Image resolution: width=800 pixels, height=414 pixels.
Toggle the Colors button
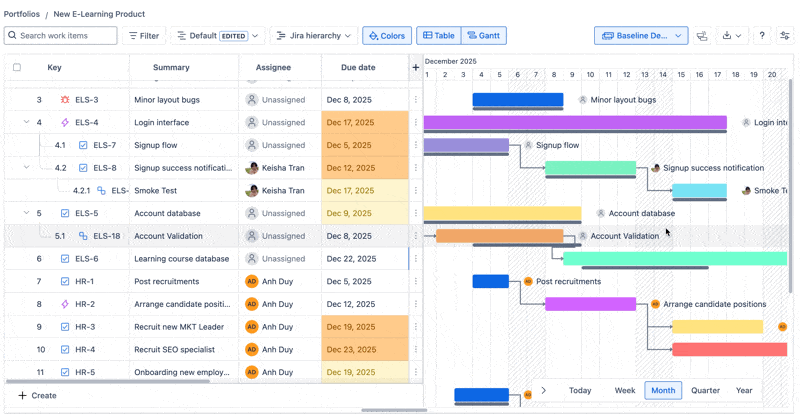pos(387,36)
